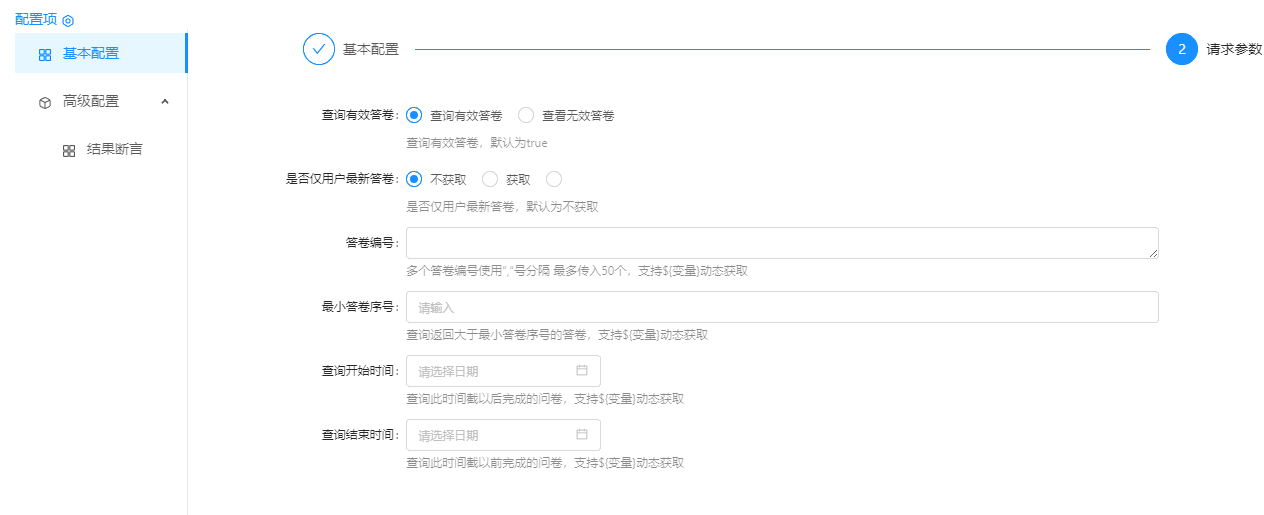
Task: Select the 查看无效答卷 radio option
Action: pos(526,115)
